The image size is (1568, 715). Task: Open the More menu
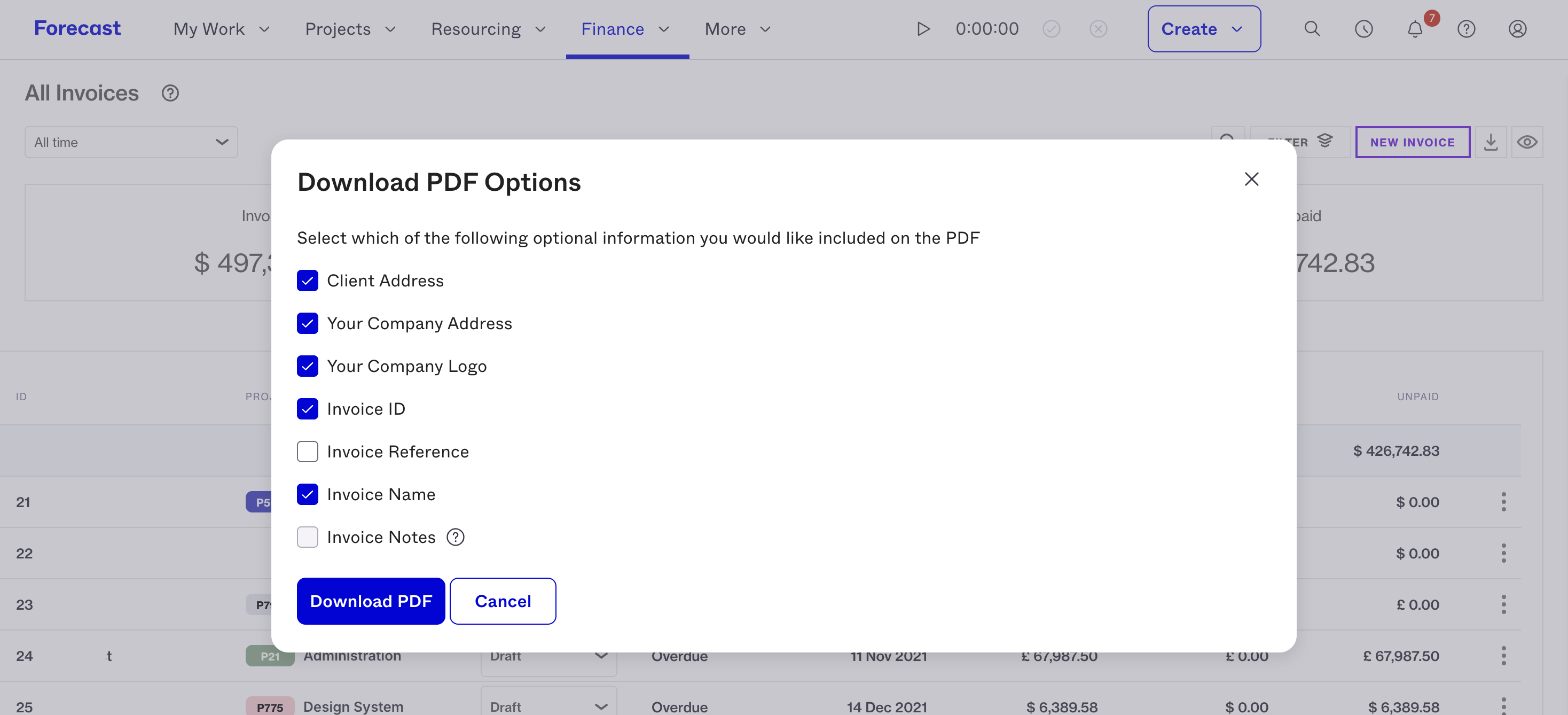click(739, 29)
